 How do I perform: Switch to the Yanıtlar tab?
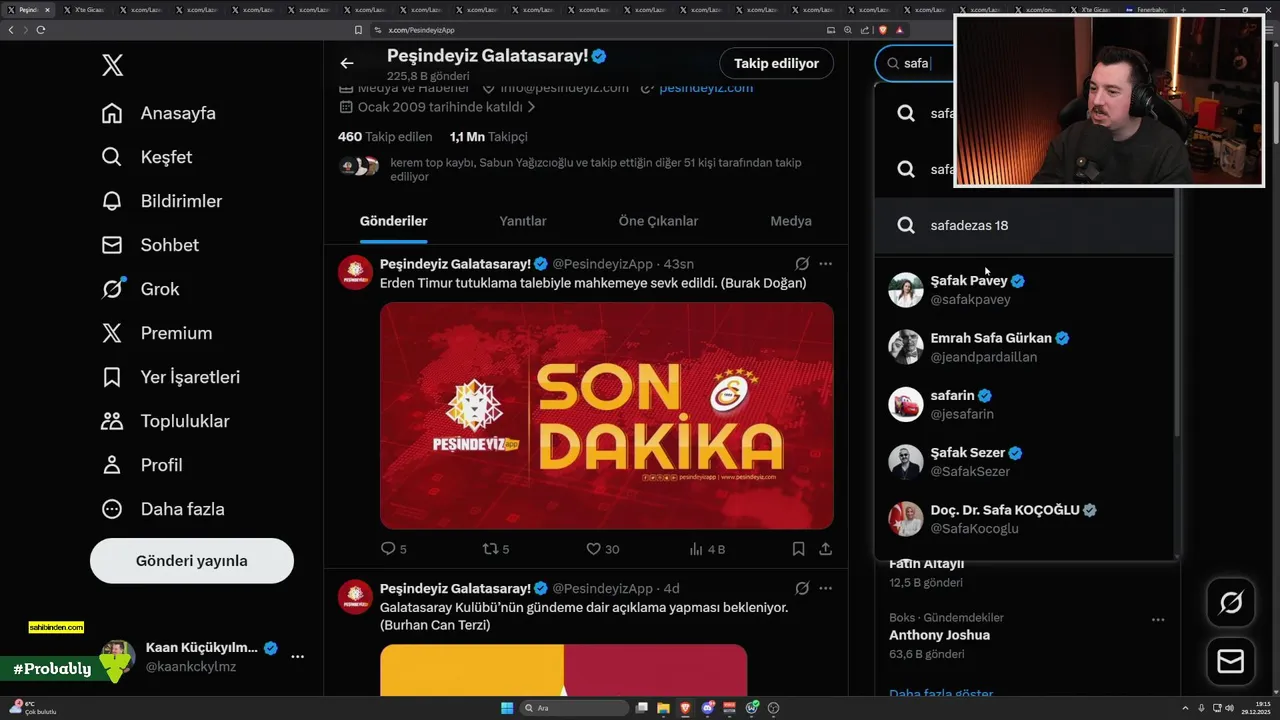click(523, 221)
